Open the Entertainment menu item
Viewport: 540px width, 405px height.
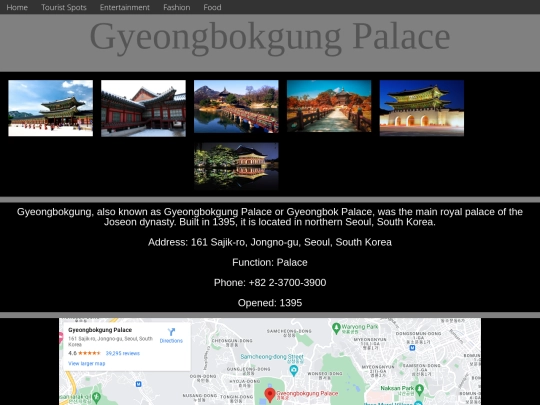click(125, 7)
